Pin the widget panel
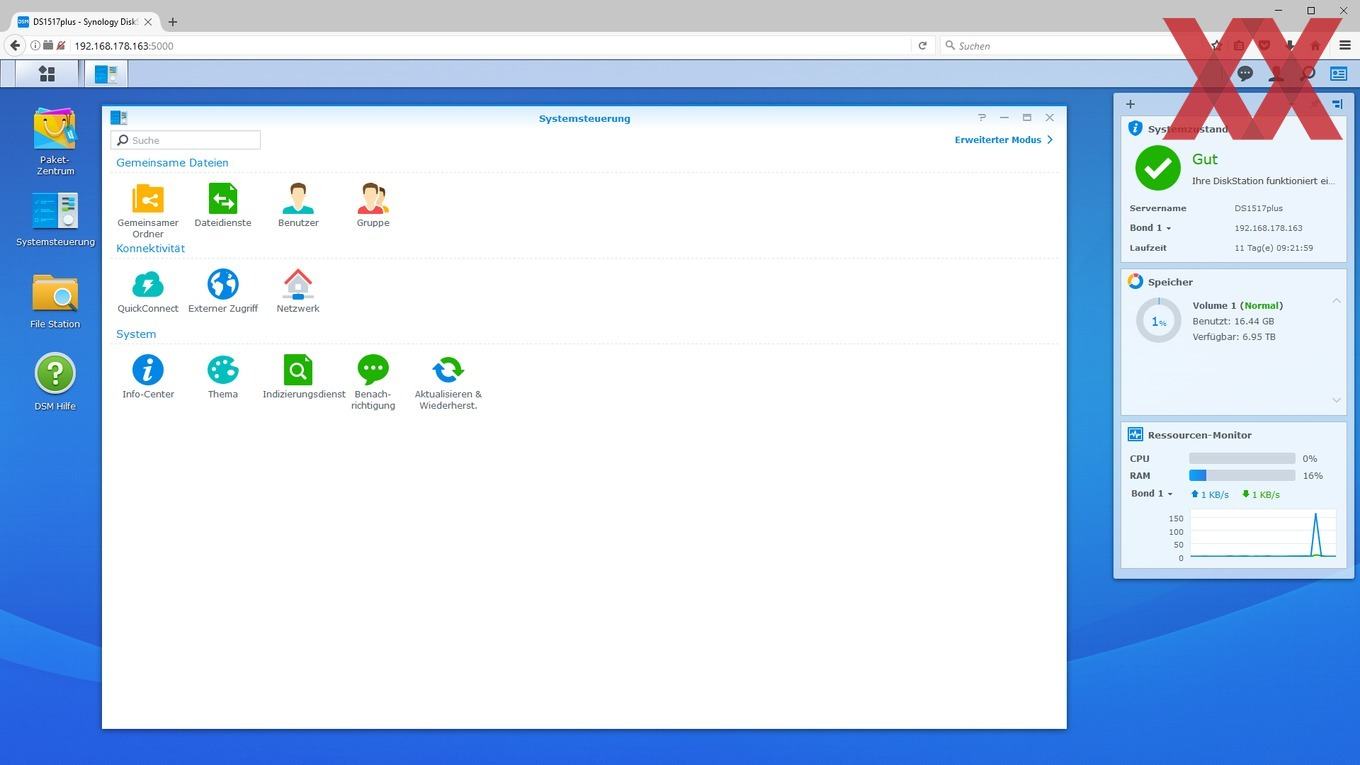The image size is (1360, 765). [x=1337, y=104]
